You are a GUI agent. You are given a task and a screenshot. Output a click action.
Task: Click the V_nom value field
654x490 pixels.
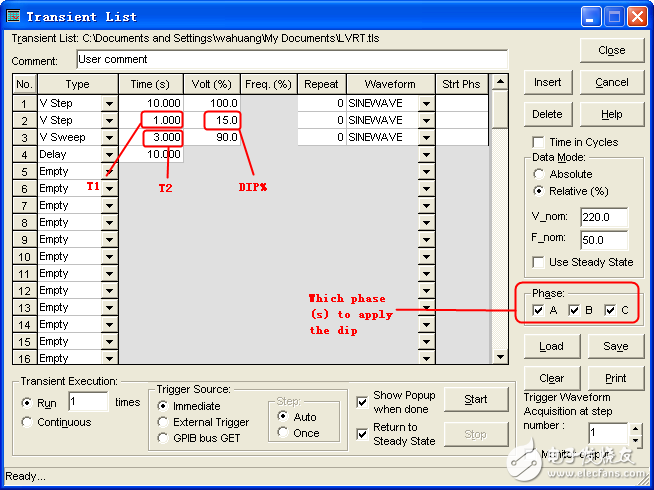603,216
